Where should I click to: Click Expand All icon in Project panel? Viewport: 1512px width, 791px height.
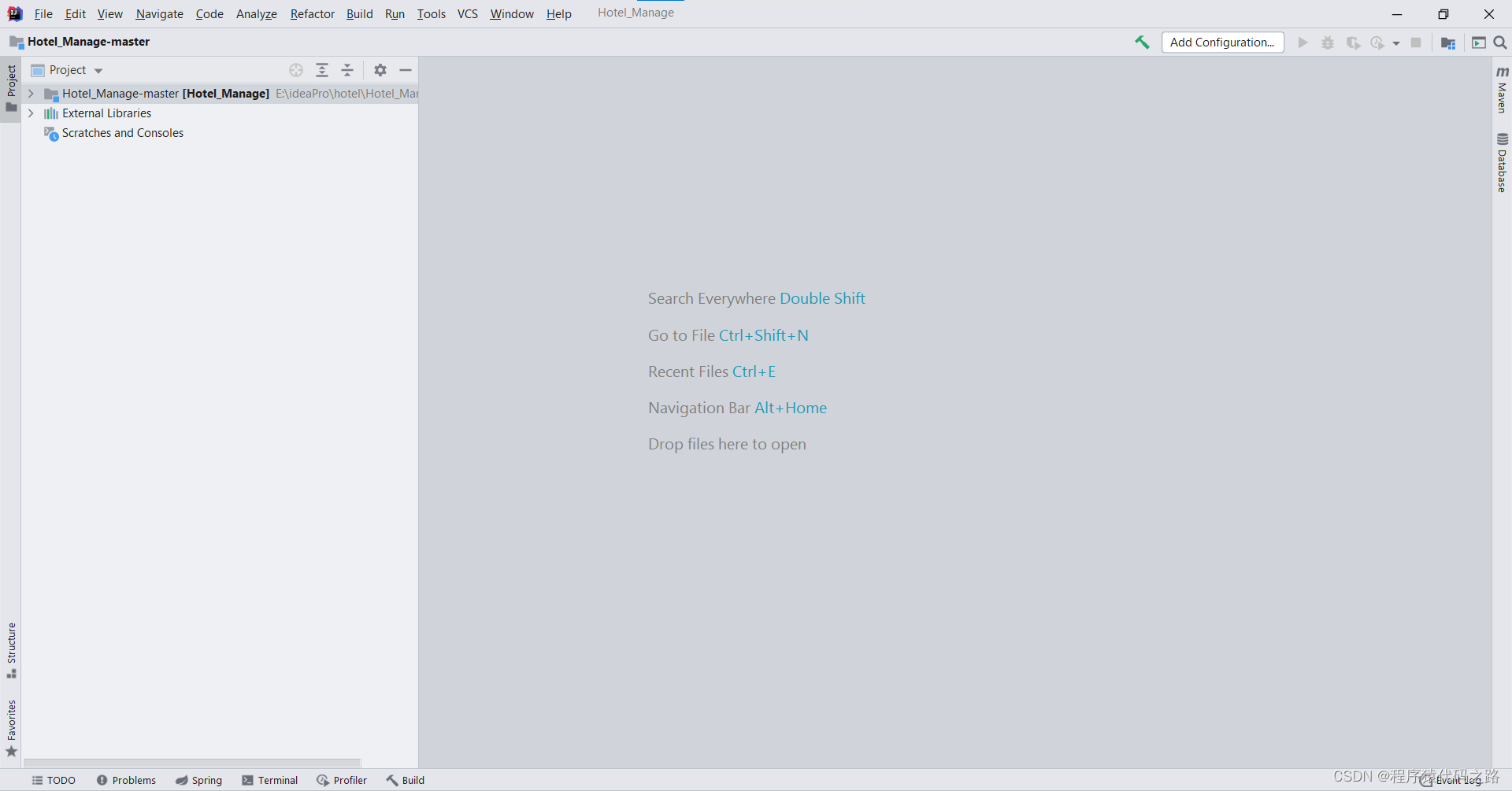click(322, 70)
